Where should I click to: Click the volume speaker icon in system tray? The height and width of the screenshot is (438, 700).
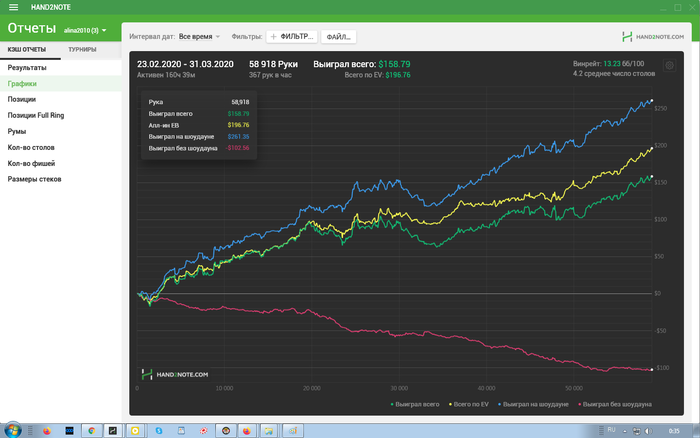point(648,431)
